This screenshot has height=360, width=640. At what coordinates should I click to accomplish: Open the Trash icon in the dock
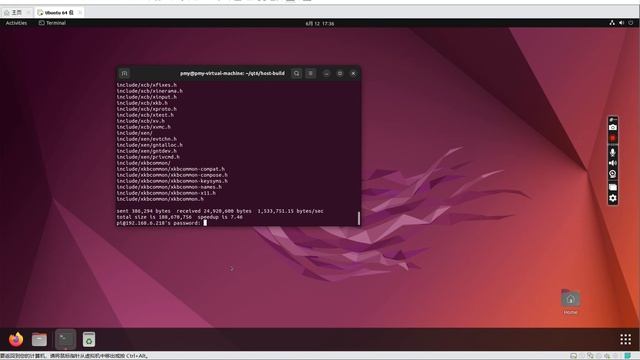point(89,339)
